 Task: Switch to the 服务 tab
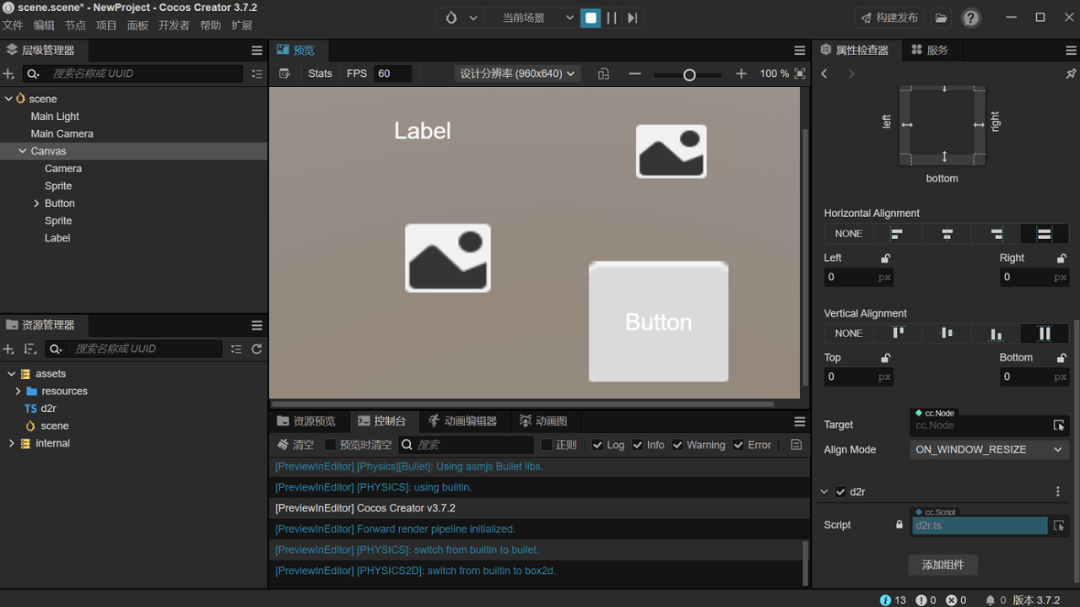(x=930, y=50)
